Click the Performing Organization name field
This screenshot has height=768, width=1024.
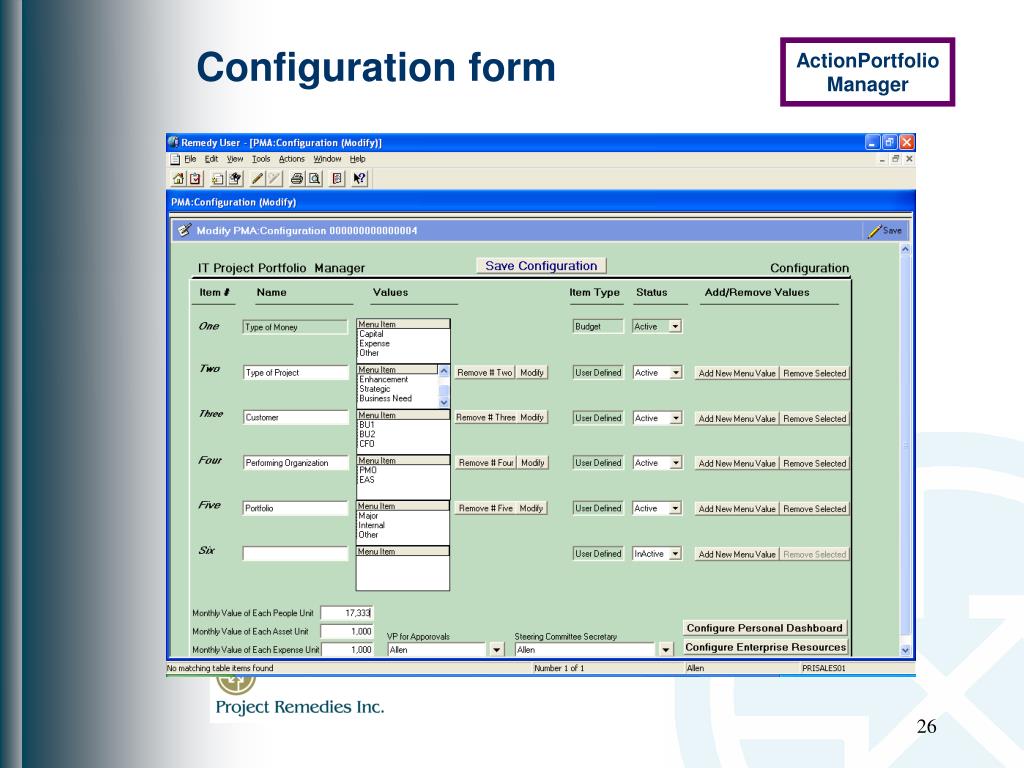point(295,463)
